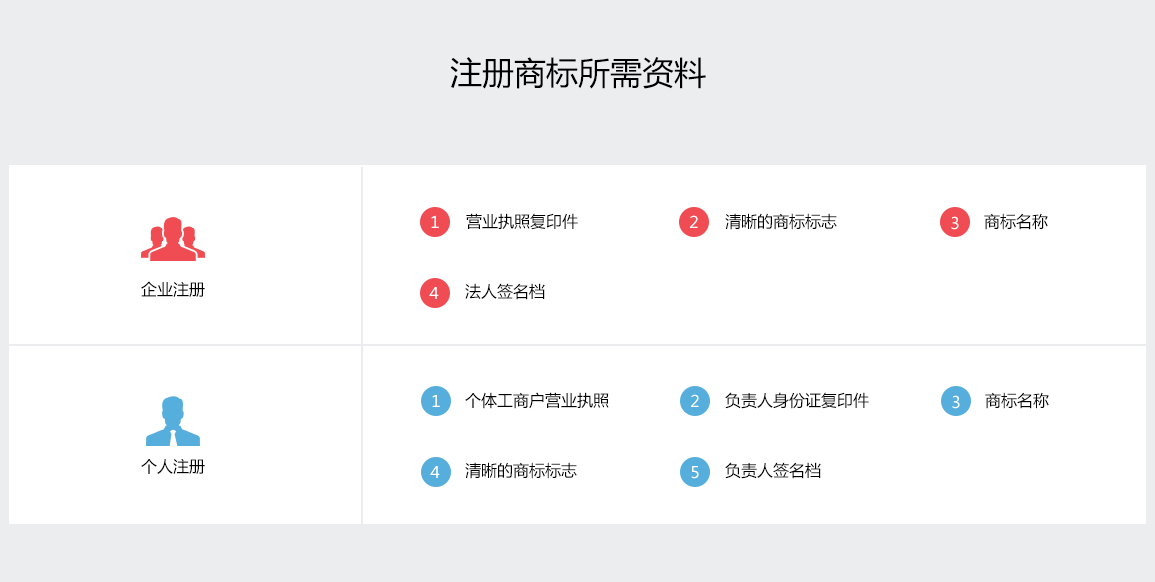Click blue number 2 circle badge
1155x582 pixels.
click(695, 401)
